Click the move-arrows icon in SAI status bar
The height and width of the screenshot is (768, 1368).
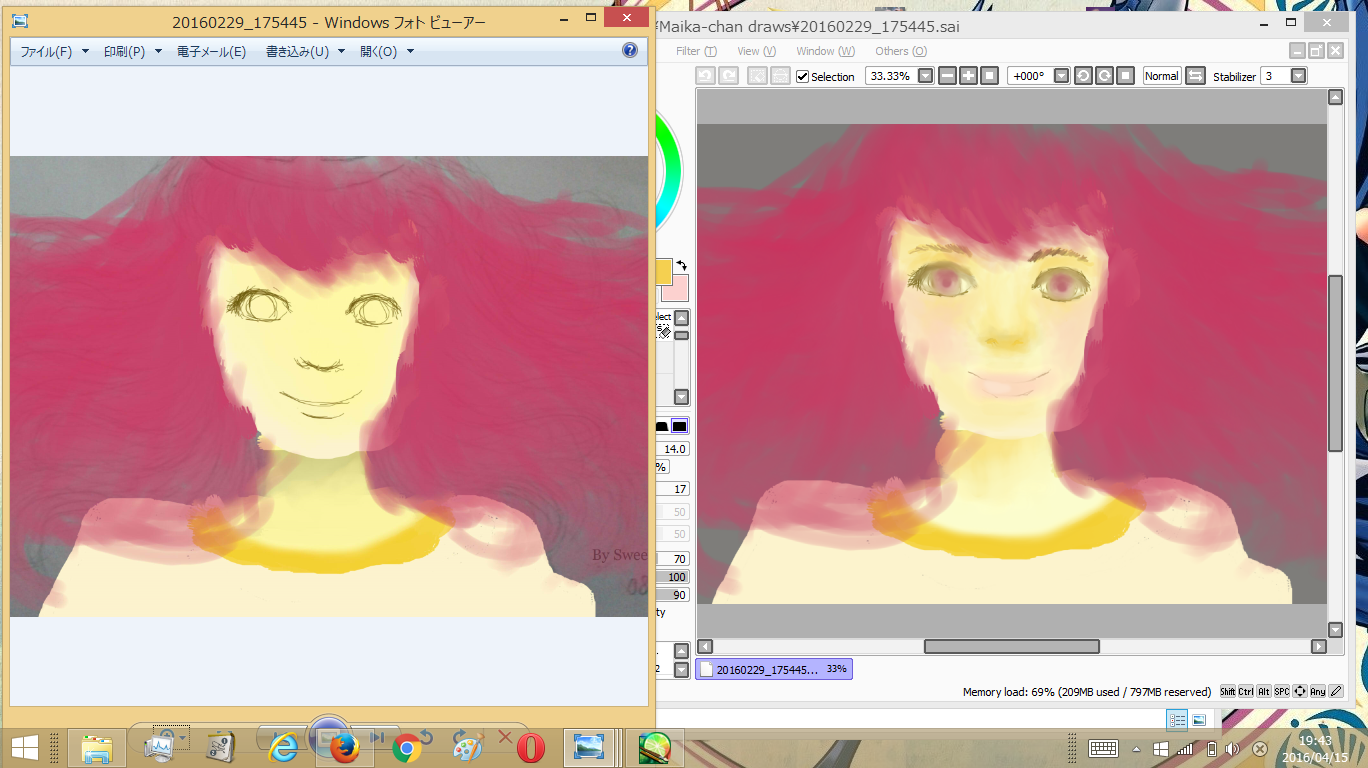1300,691
